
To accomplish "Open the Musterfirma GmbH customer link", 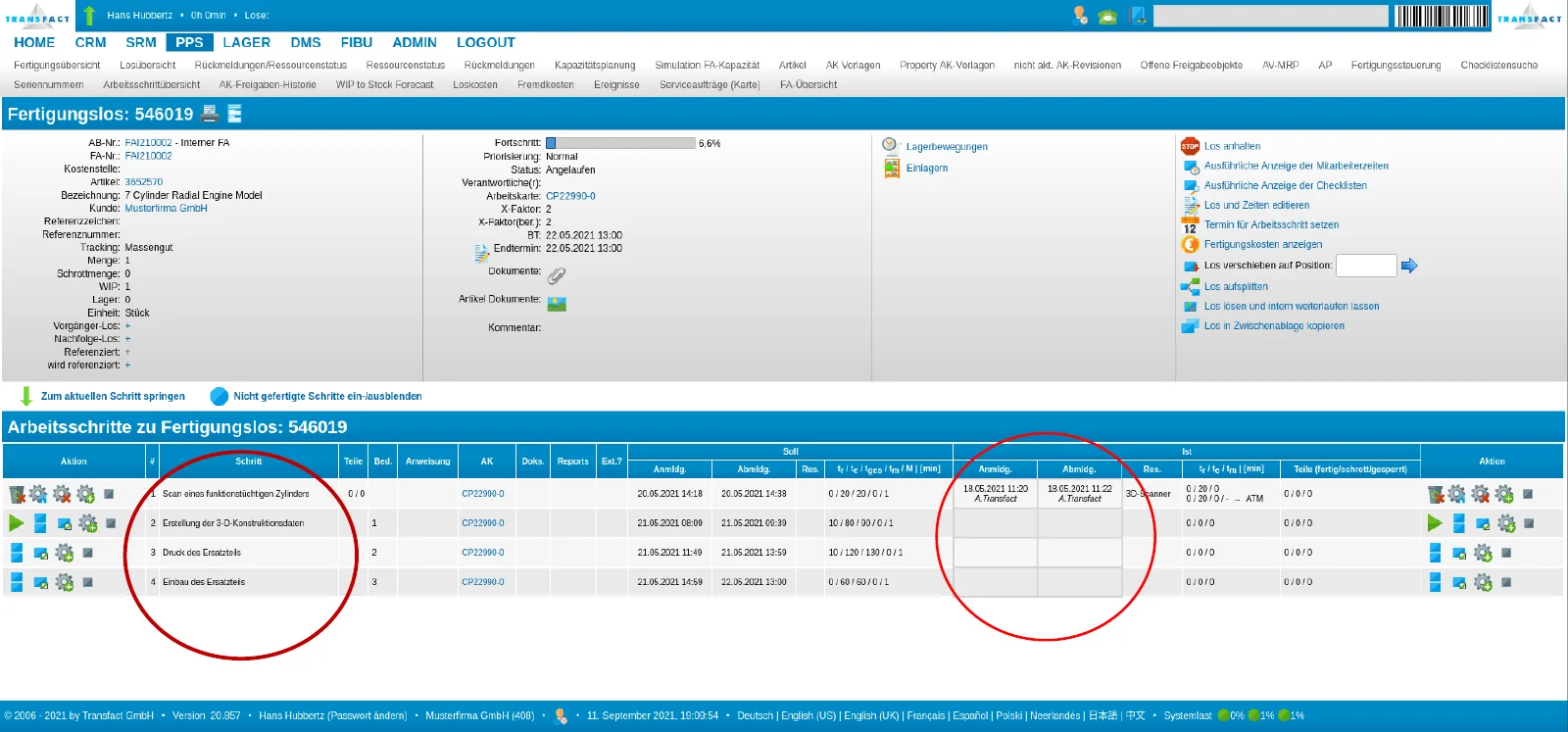I will [x=166, y=208].
